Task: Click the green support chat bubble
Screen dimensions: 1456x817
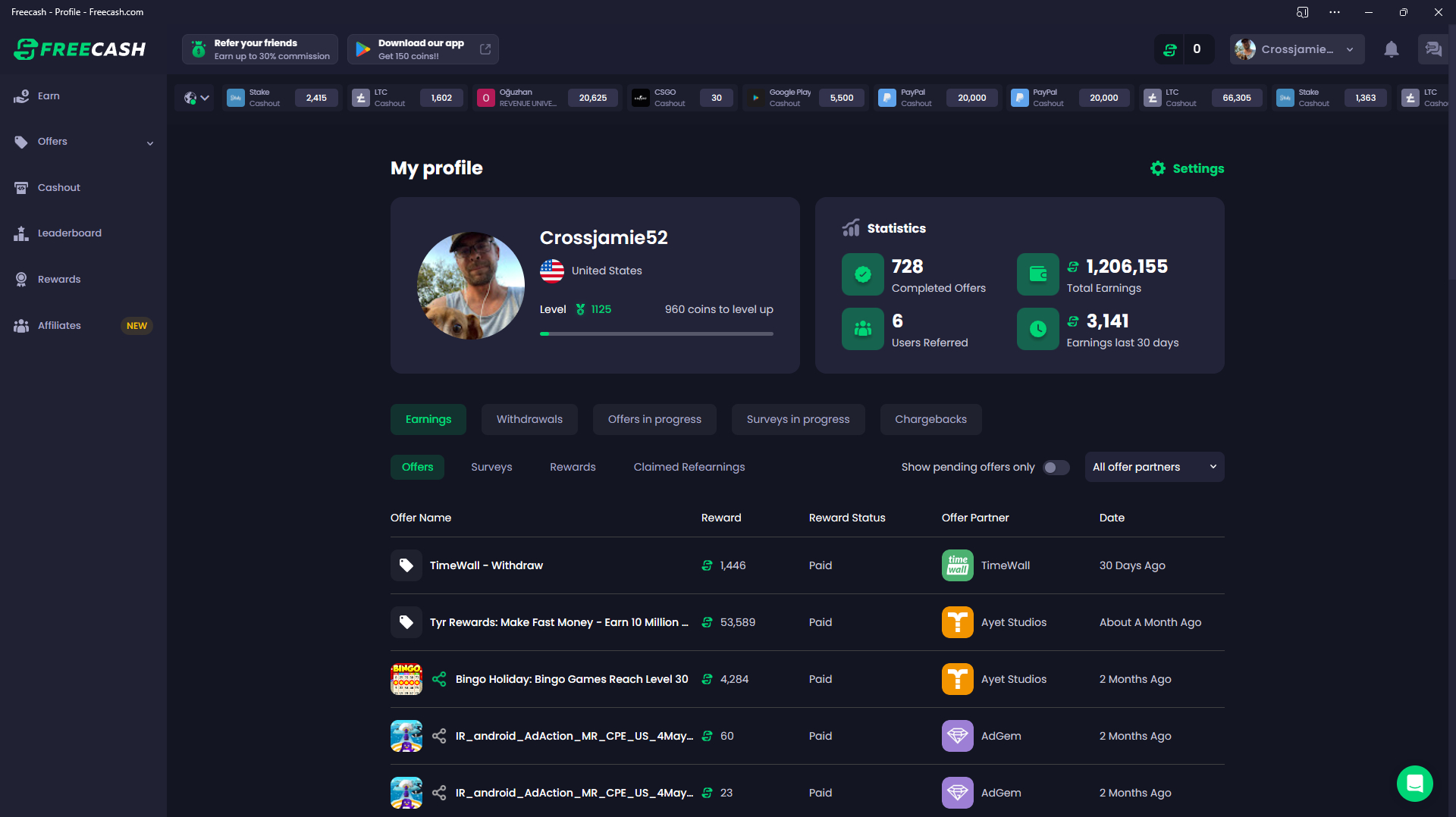Action: tap(1414, 783)
